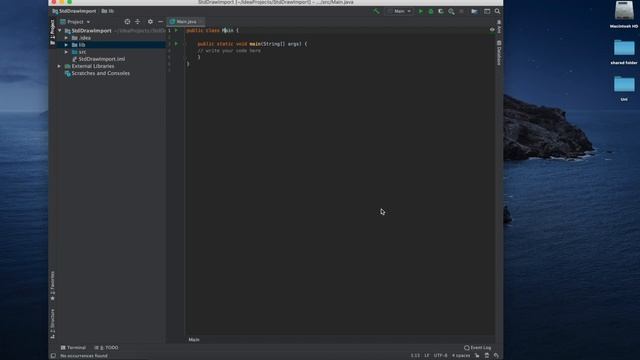Start debugging with the green bug icon
640x360 pixels.
click(x=431, y=11)
